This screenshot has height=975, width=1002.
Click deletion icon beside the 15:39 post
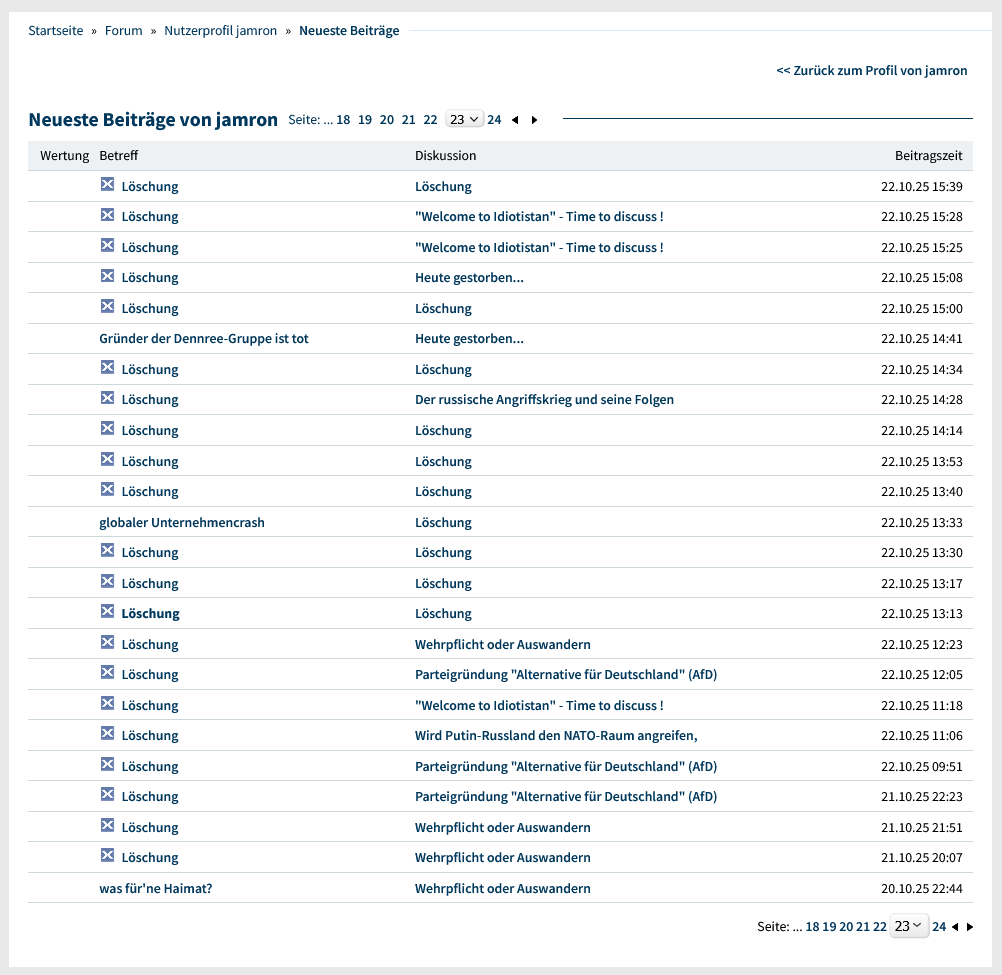107,185
